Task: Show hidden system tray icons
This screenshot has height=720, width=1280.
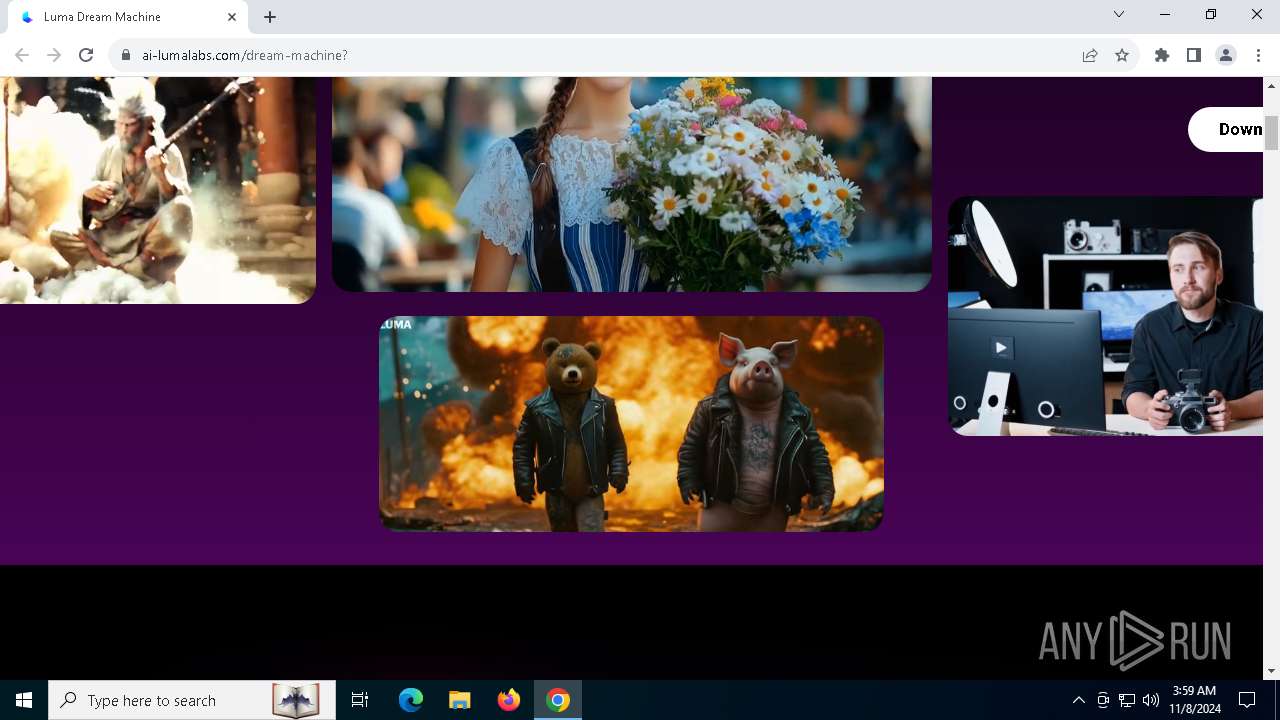Action: [1078, 700]
